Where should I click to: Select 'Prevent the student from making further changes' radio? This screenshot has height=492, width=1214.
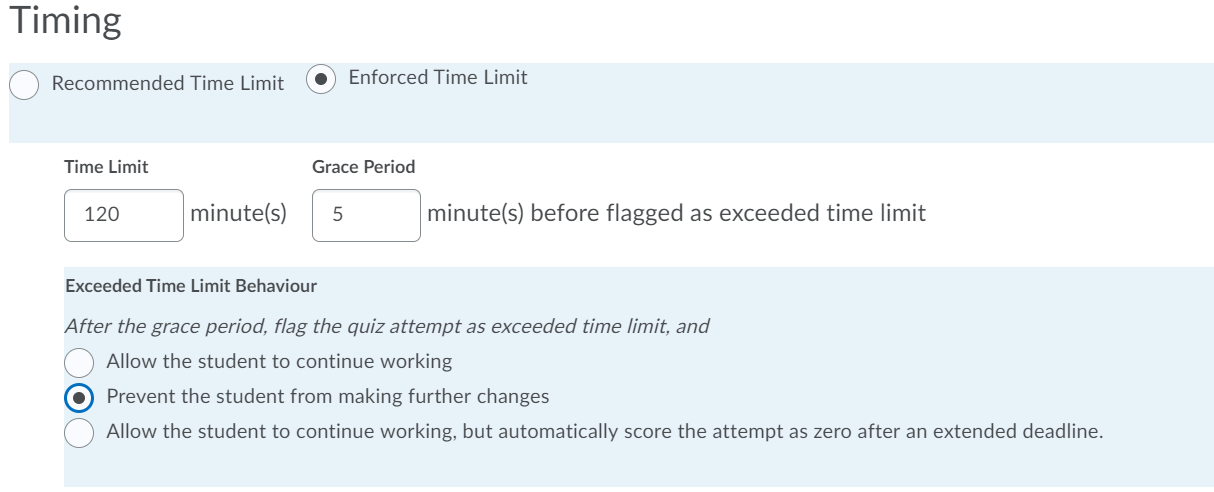(79, 397)
